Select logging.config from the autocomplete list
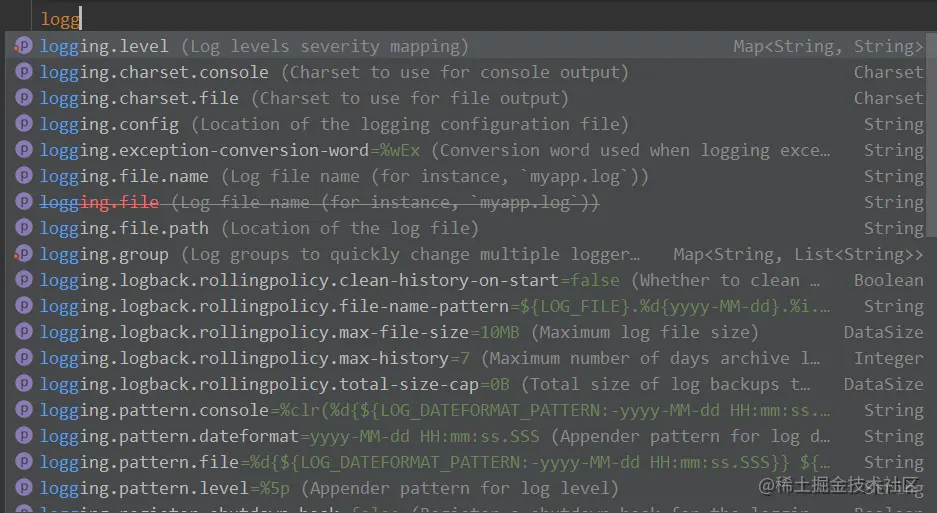This screenshot has width=937, height=513. click(467, 124)
